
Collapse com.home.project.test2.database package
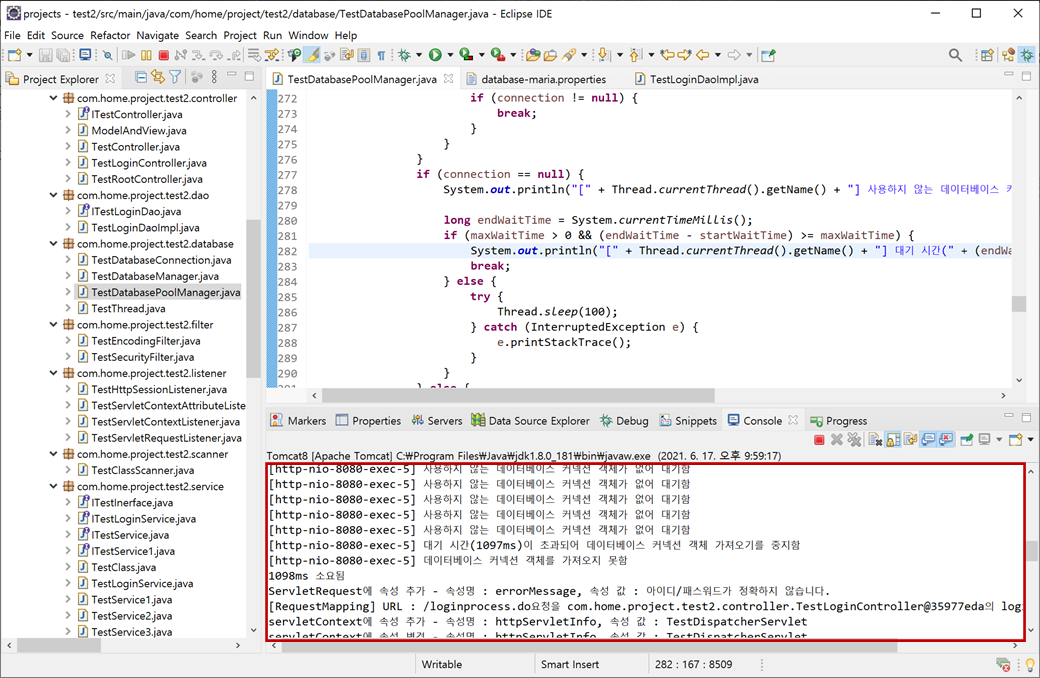(x=53, y=243)
